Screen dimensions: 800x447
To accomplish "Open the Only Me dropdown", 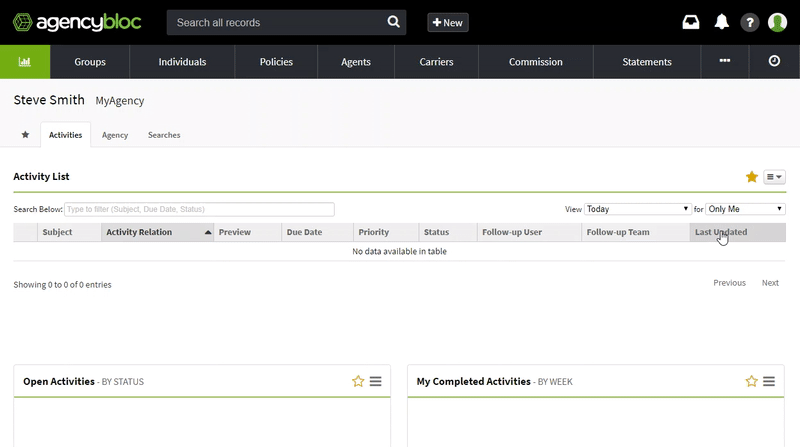I will [x=745, y=209].
